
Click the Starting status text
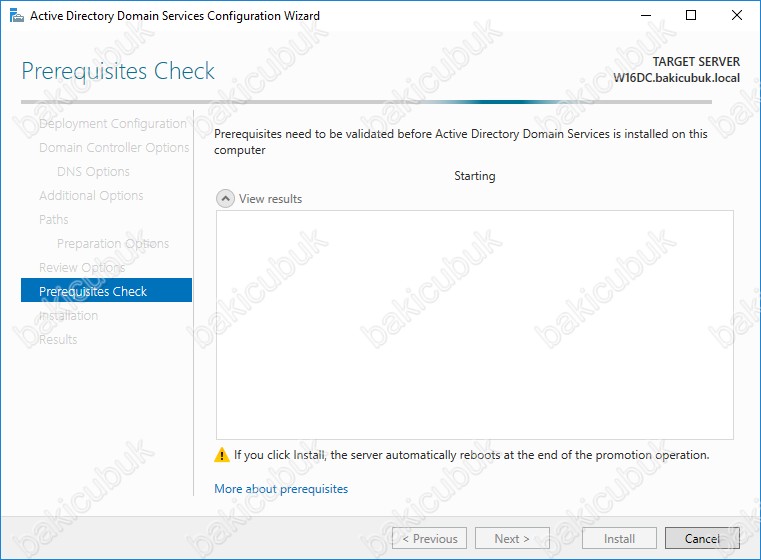[x=475, y=176]
